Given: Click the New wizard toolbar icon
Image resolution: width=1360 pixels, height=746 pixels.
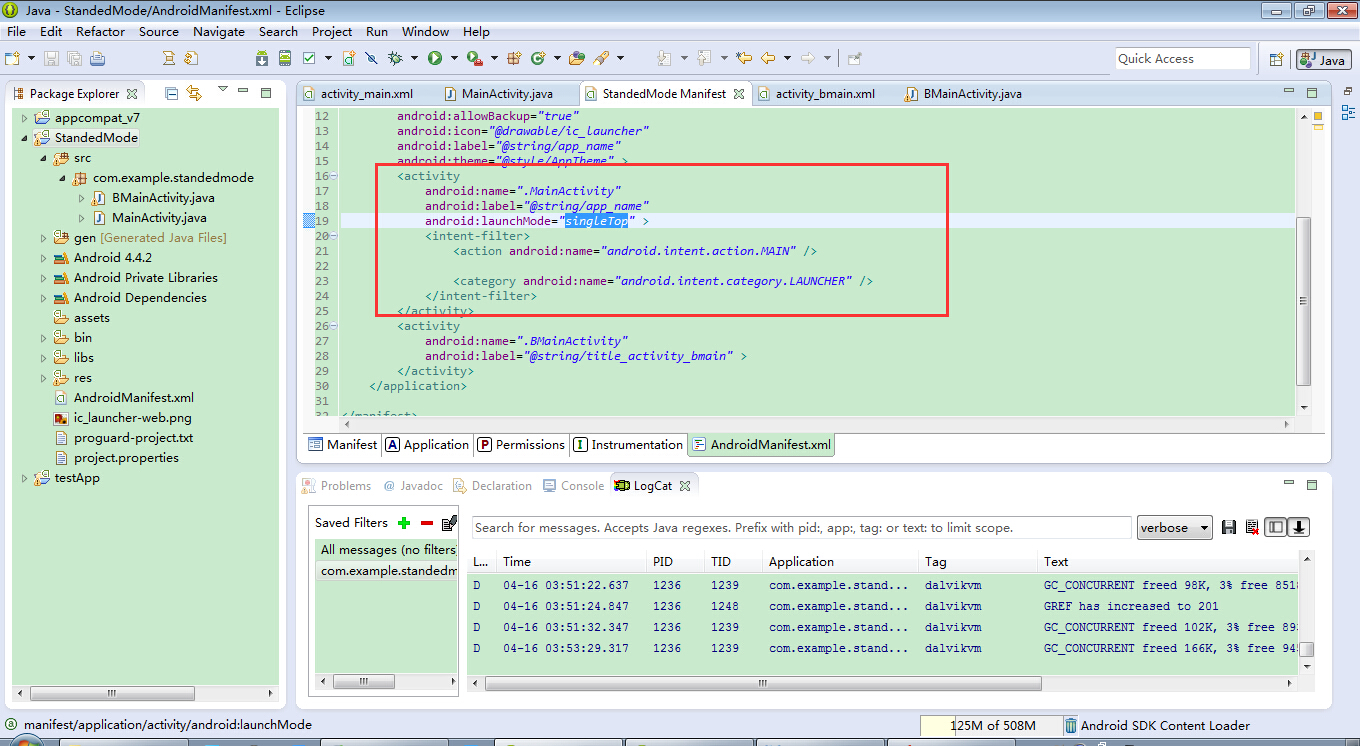Looking at the screenshot, I should coord(11,58).
